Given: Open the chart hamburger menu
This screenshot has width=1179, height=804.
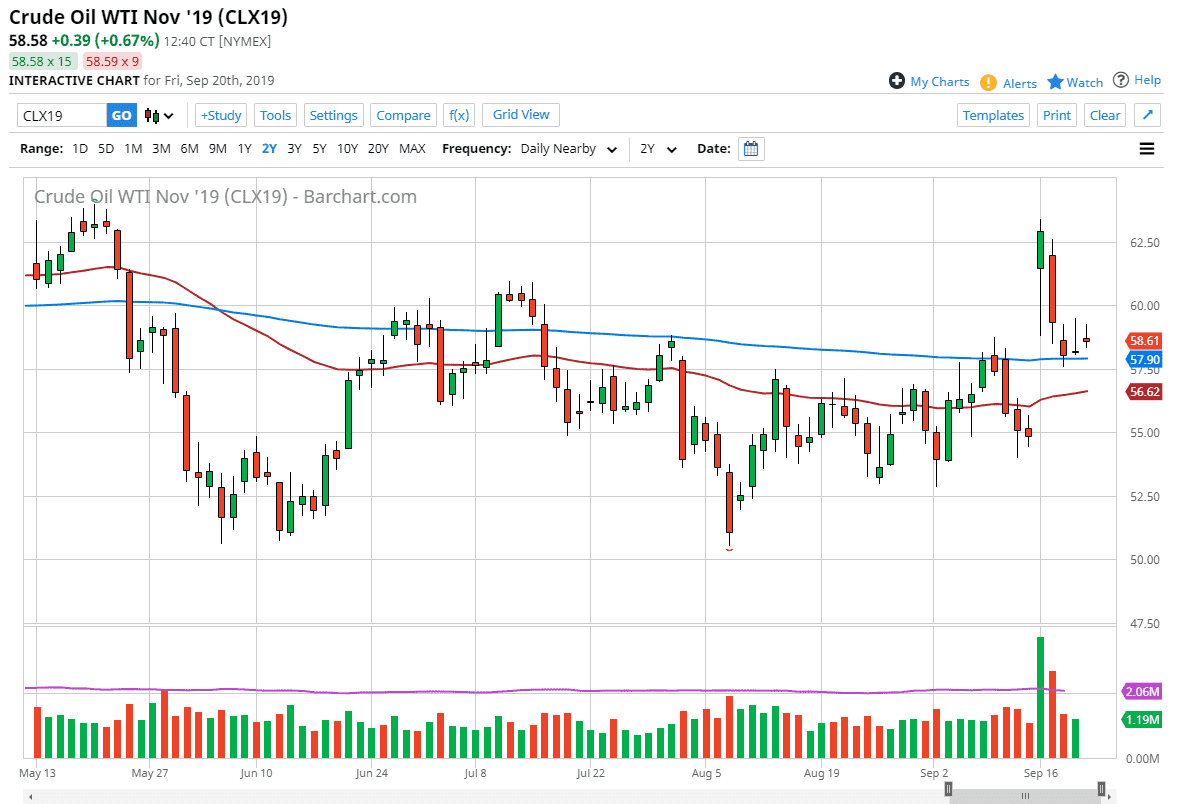Looking at the screenshot, I should click(x=1146, y=148).
